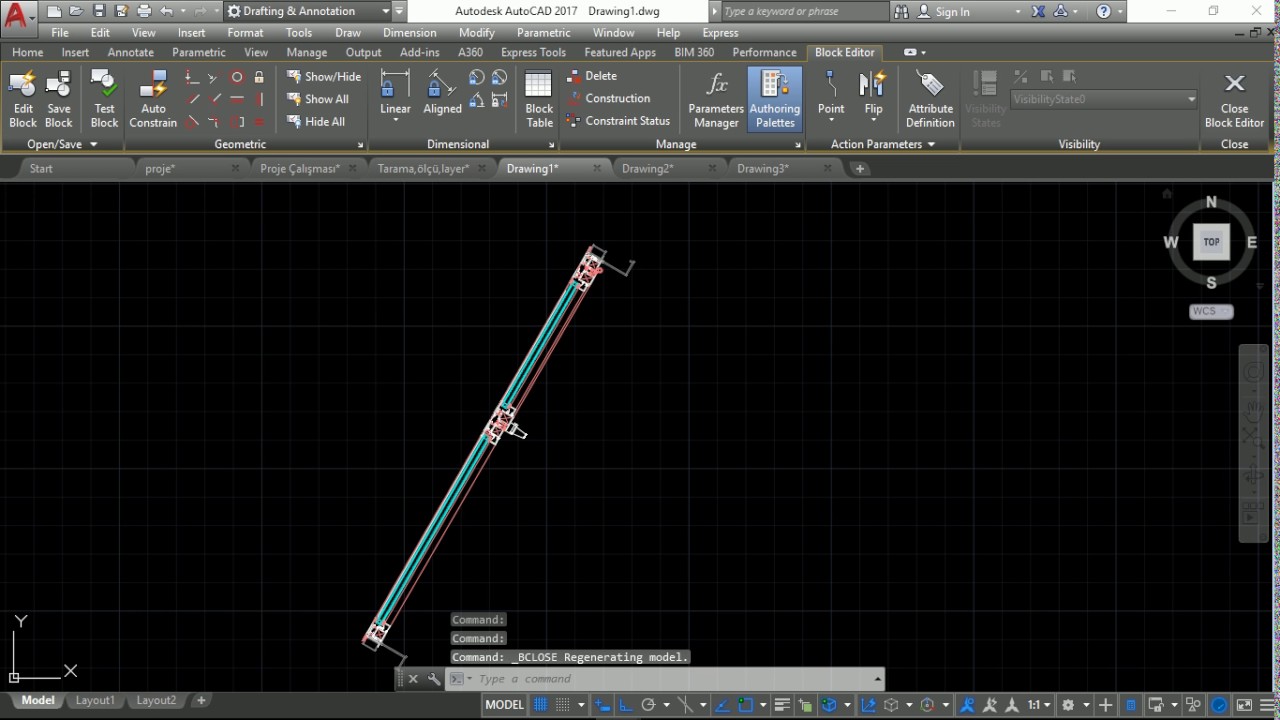Select the red circle Concentric constraint icon
Screen dimensions: 1280x720
pyautogui.click(x=237, y=77)
